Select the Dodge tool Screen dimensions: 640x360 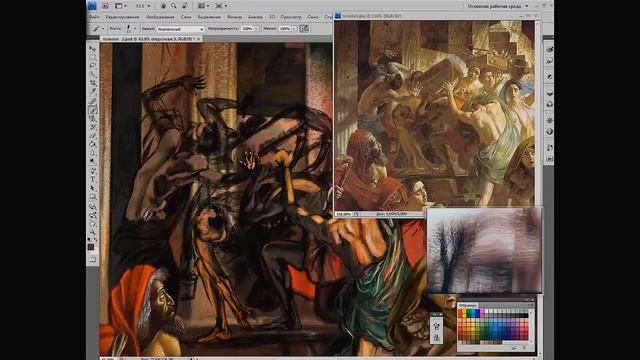pyautogui.click(x=93, y=161)
